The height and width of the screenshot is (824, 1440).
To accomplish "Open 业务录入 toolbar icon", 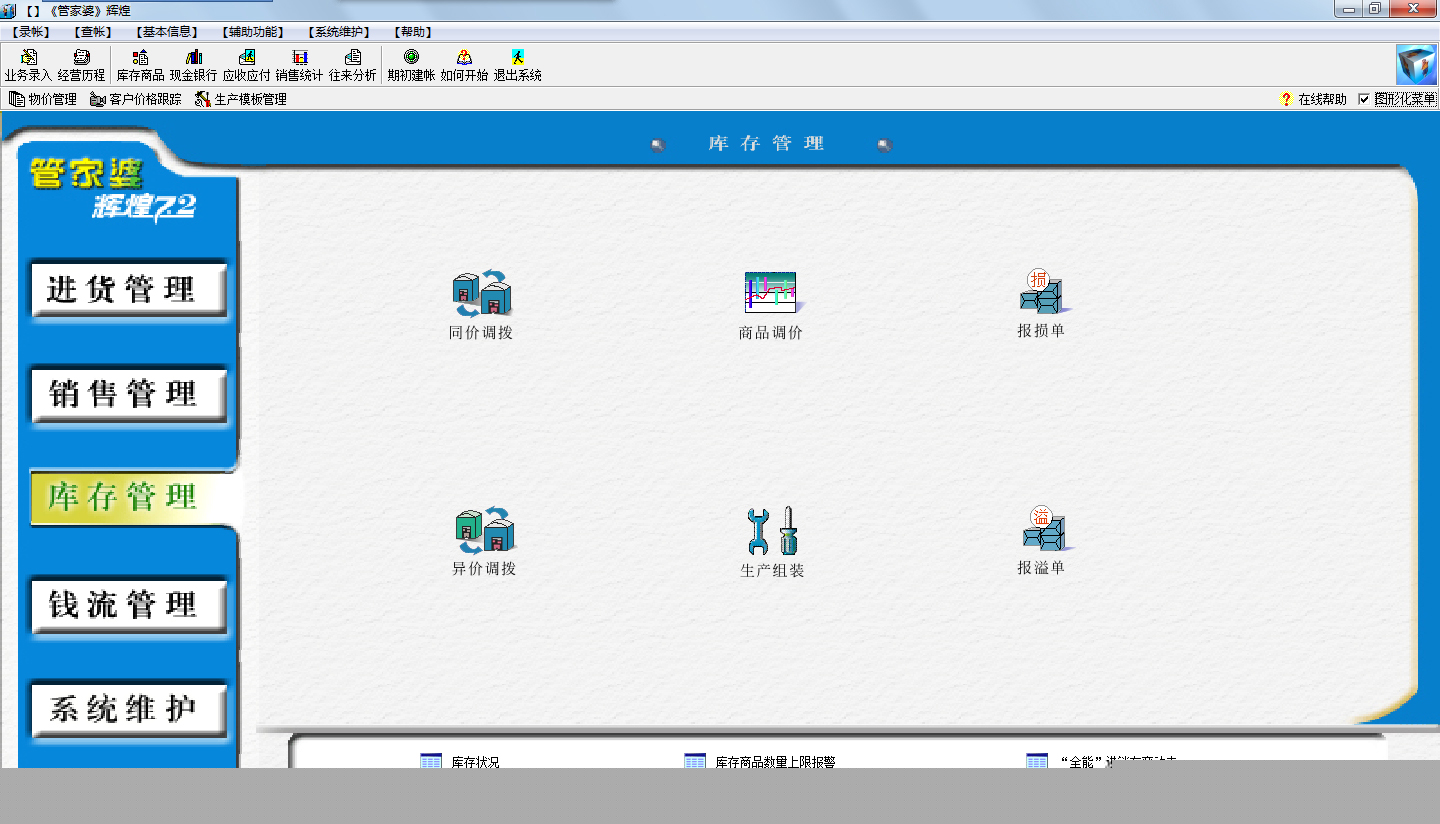I will pyautogui.click(x=28, y=65).
